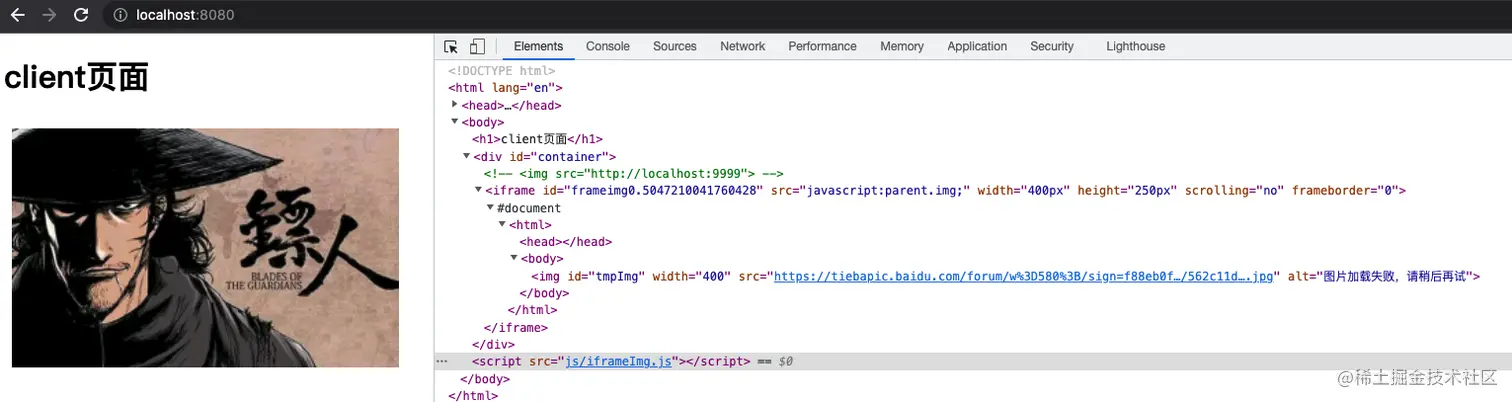Go forward with the browser forward arrow
1512x402 pixels.
pyautogui.click(x=49, y=15)
